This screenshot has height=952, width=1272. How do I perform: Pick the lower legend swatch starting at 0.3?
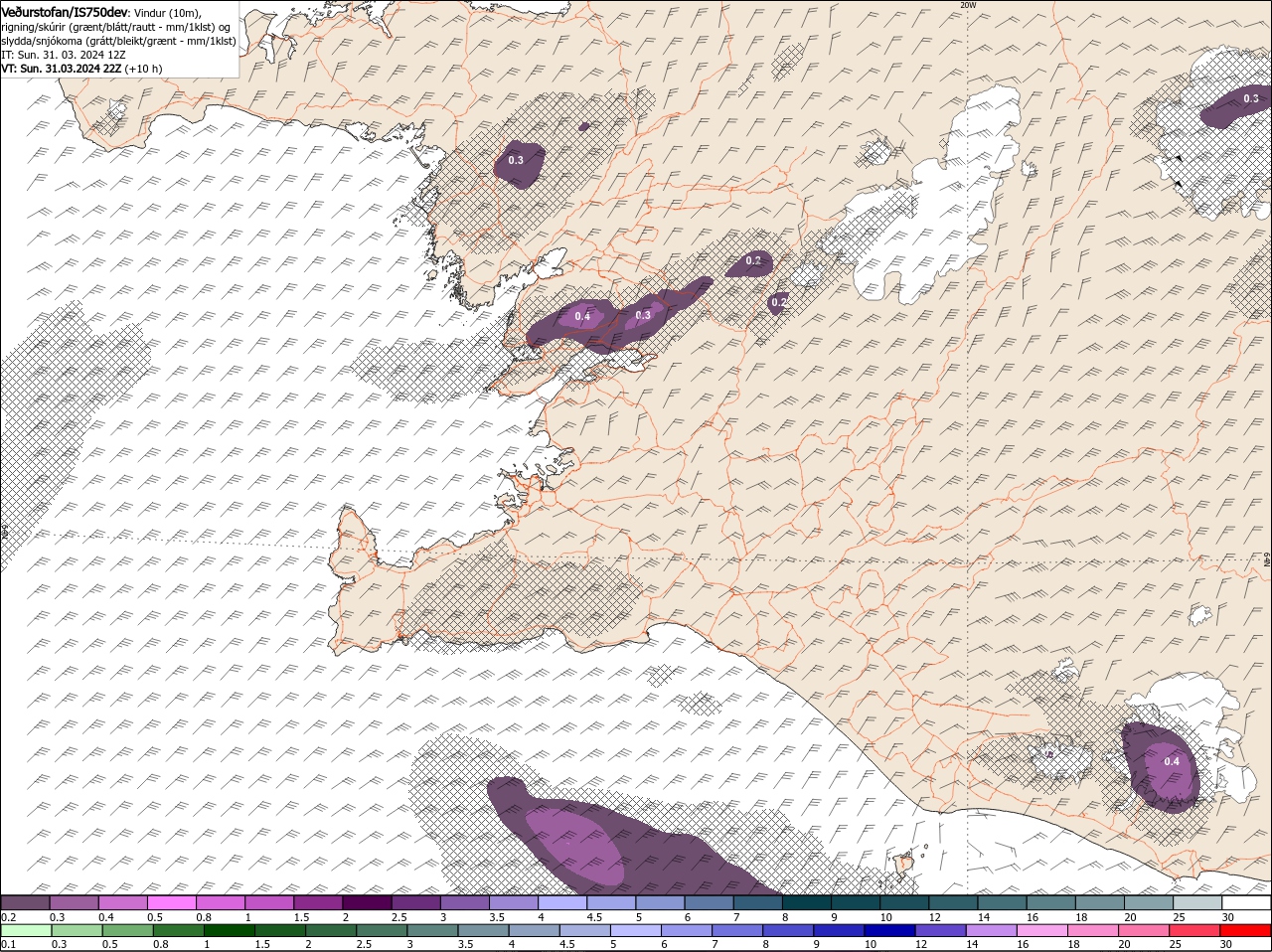[x=77, y=930]
